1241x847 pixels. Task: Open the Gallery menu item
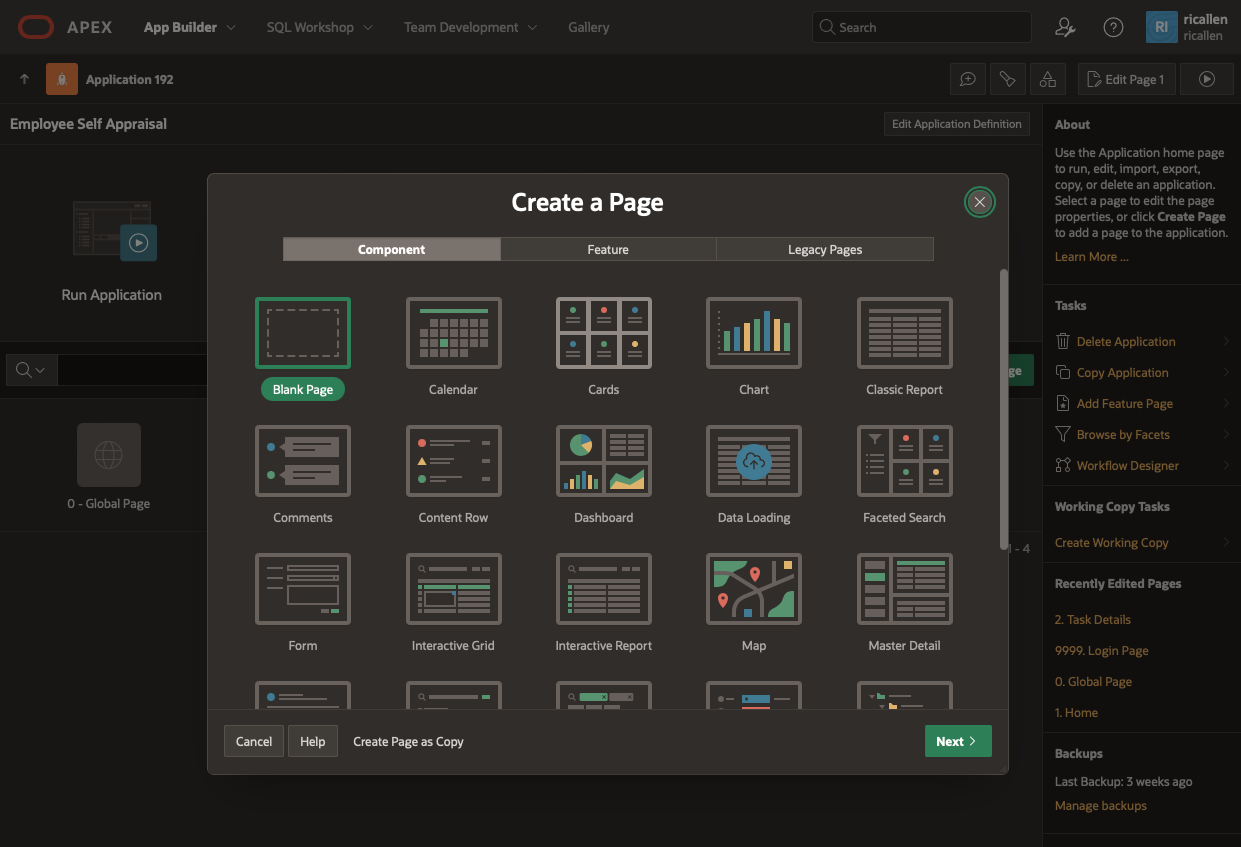(x=589, y=27)
